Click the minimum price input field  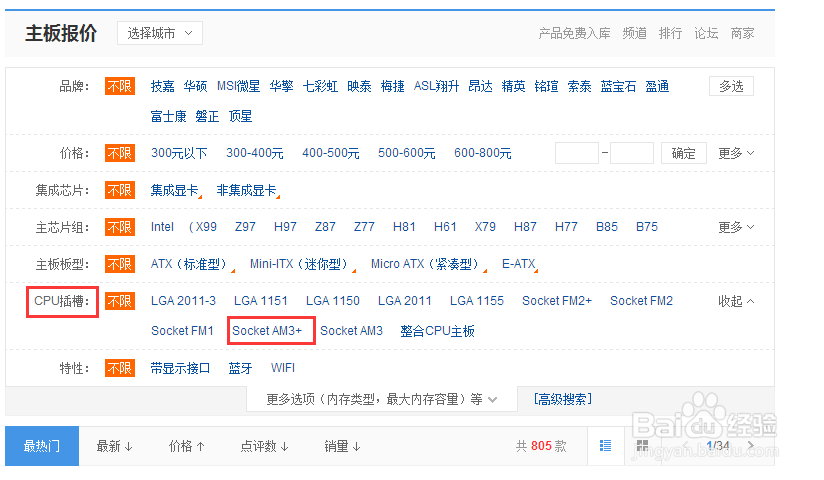[x=576, y=153]
